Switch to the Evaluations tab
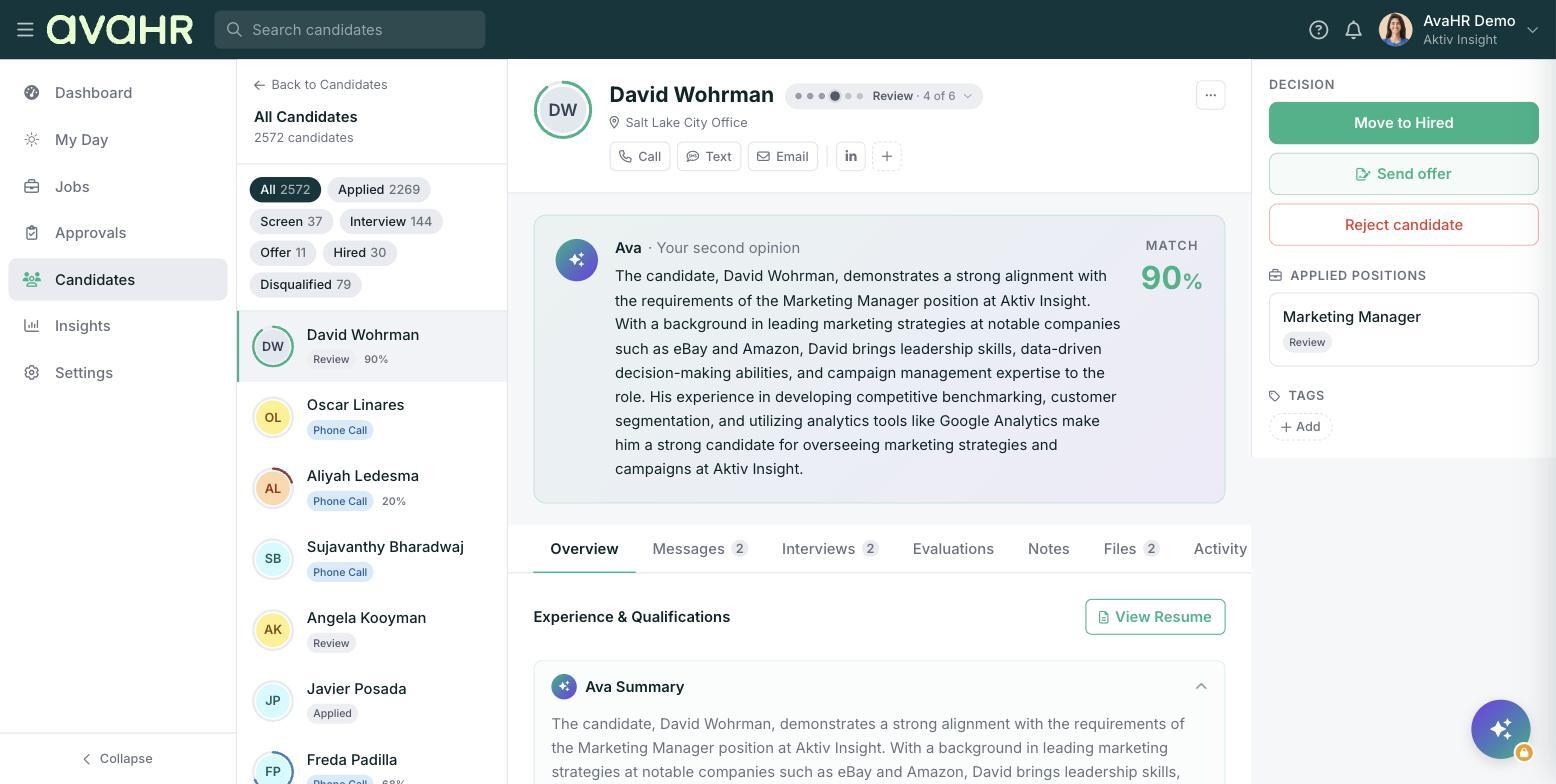 coord(953,549)
